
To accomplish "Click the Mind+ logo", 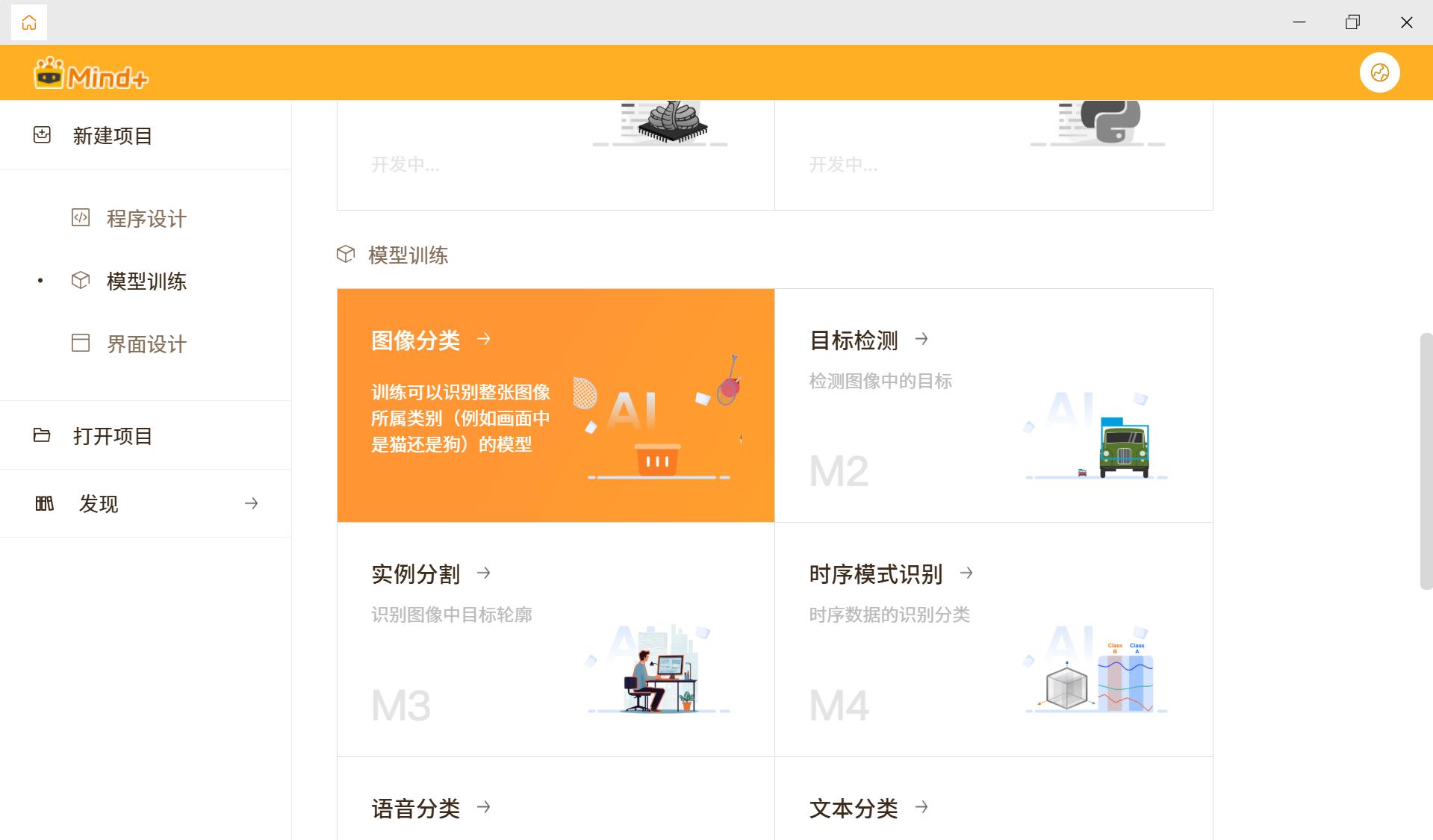I will coord(91,74).
